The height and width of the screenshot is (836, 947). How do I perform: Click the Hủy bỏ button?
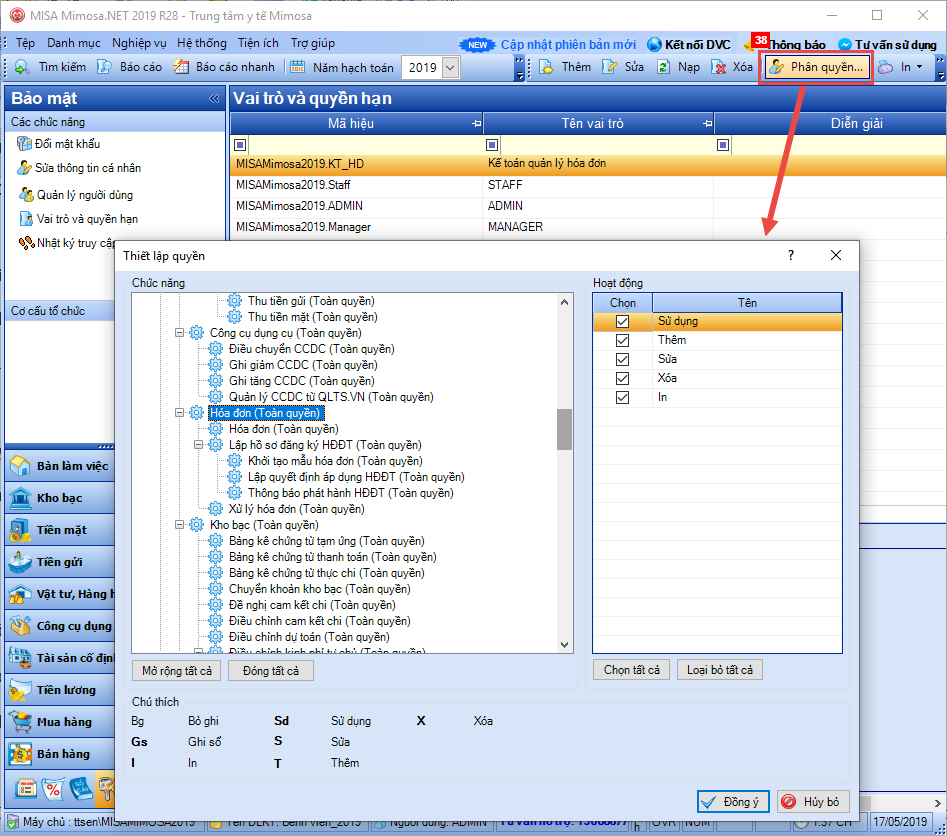pos(813,802)
